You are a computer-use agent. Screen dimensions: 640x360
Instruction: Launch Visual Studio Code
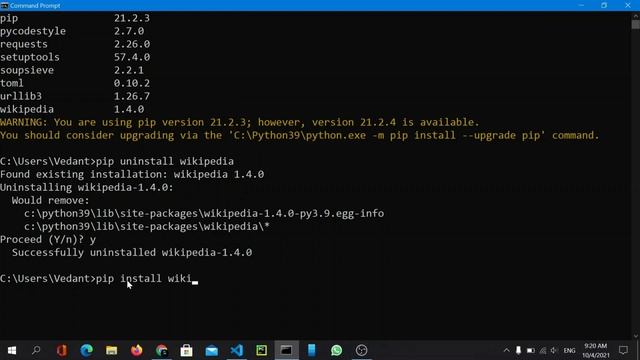[x=237, y=350]
